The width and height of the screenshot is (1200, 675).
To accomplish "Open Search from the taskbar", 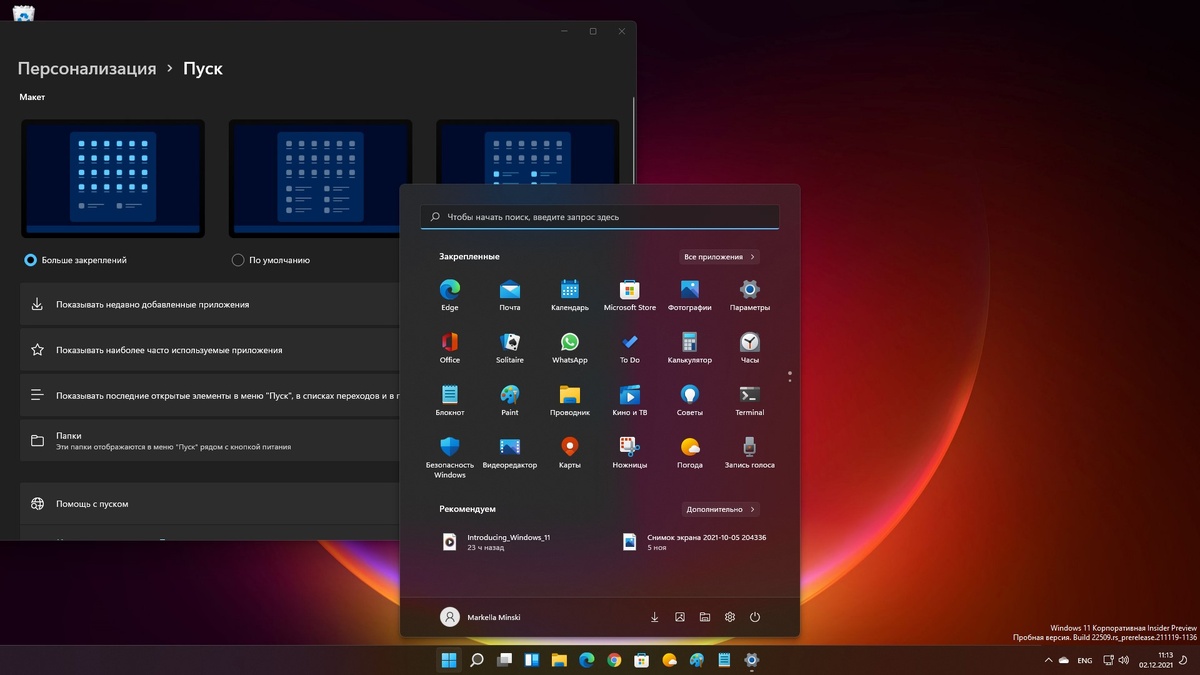I will (477, 660).
